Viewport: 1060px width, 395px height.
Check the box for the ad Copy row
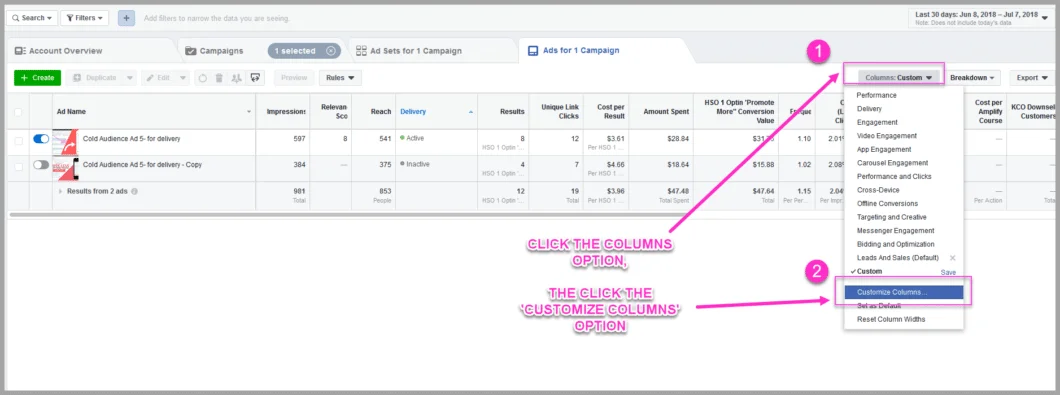pyautogui.click(x=18, y=166)
